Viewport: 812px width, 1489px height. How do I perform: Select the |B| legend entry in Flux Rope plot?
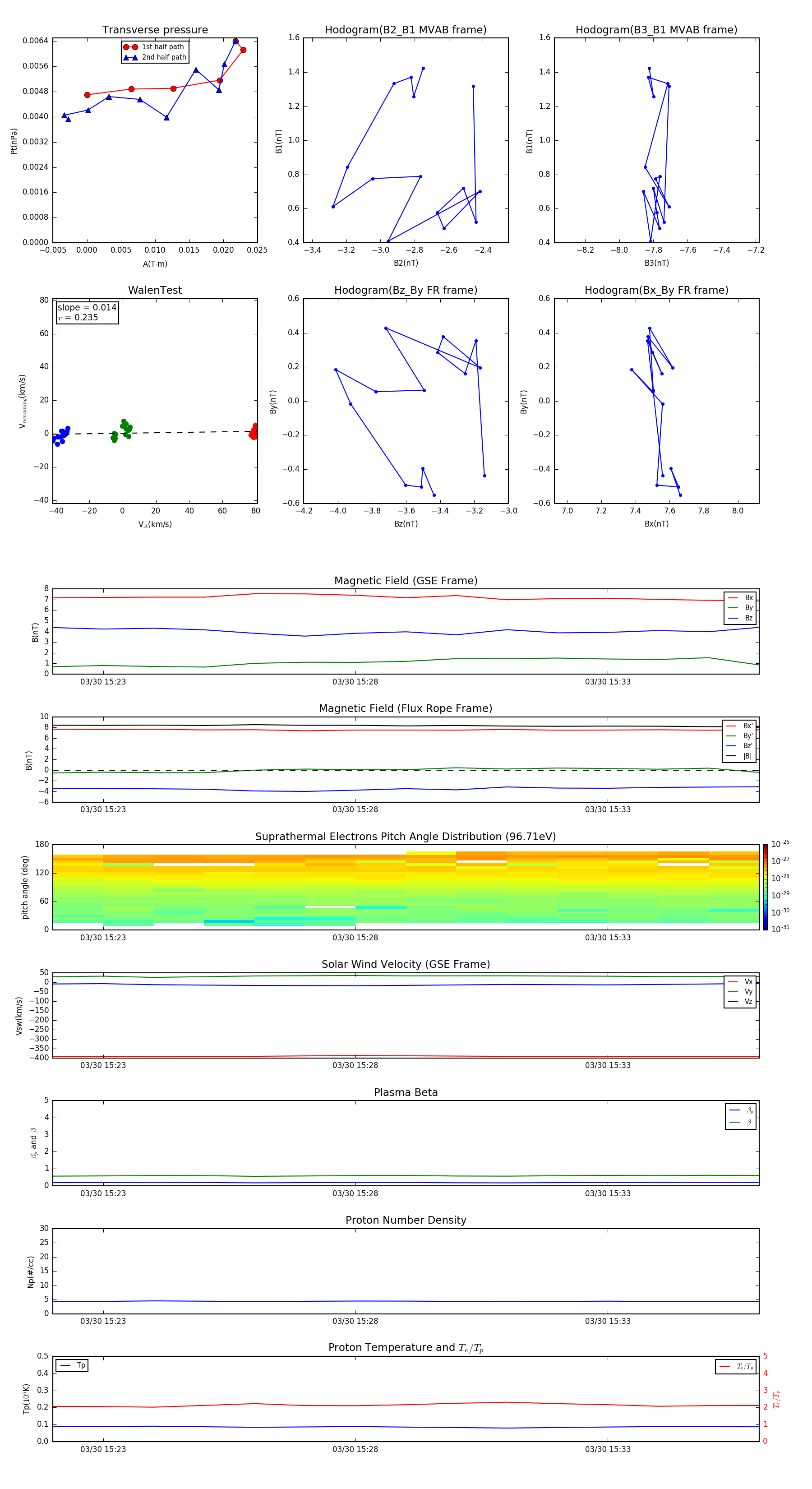[739, 756]
